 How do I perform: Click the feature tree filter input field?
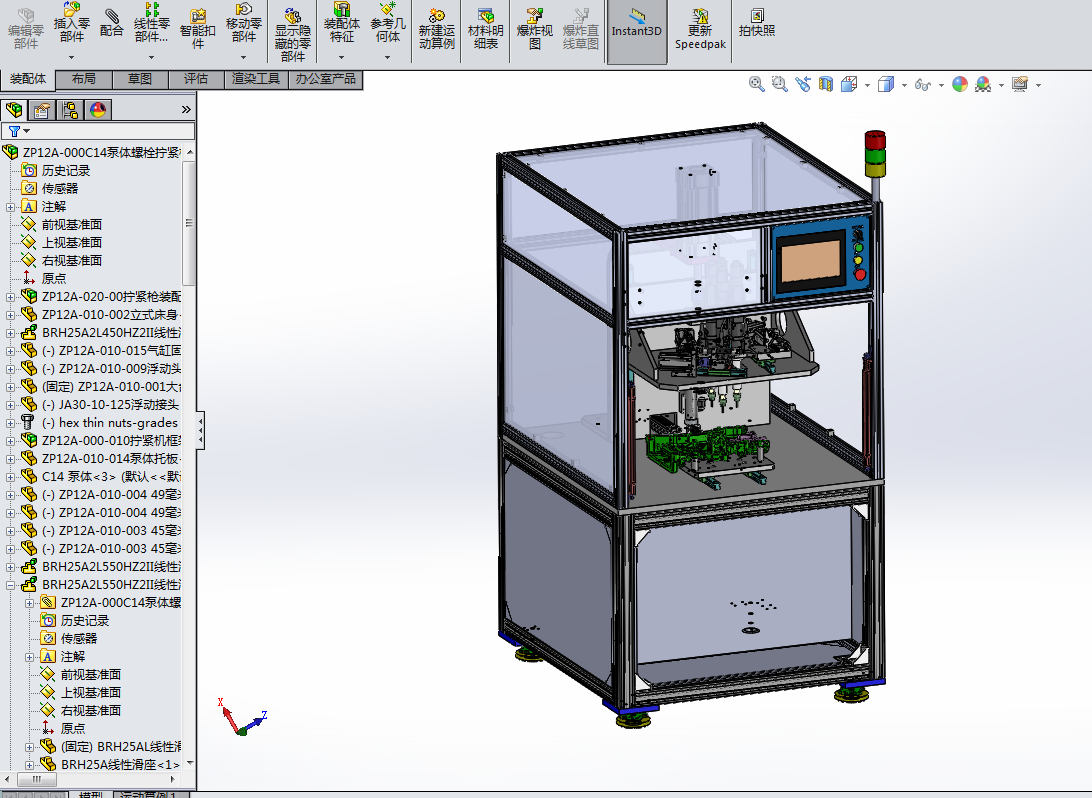[x=110, y=131]
